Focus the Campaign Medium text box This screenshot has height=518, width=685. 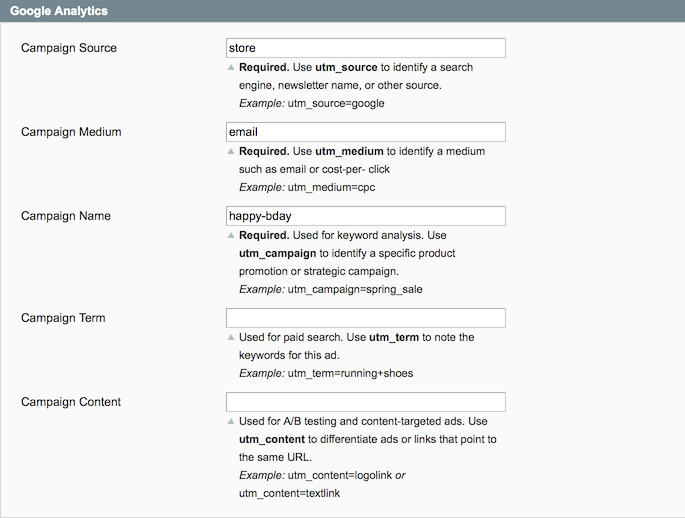tap(366, 132)
